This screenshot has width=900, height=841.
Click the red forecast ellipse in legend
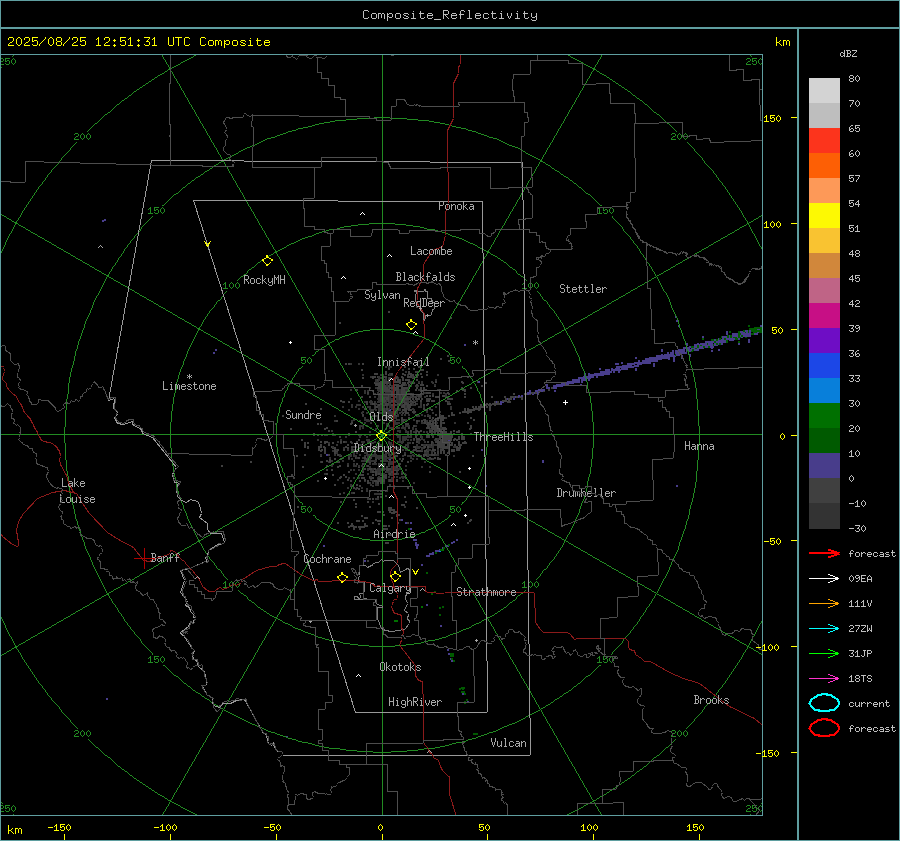pos(824,728)
